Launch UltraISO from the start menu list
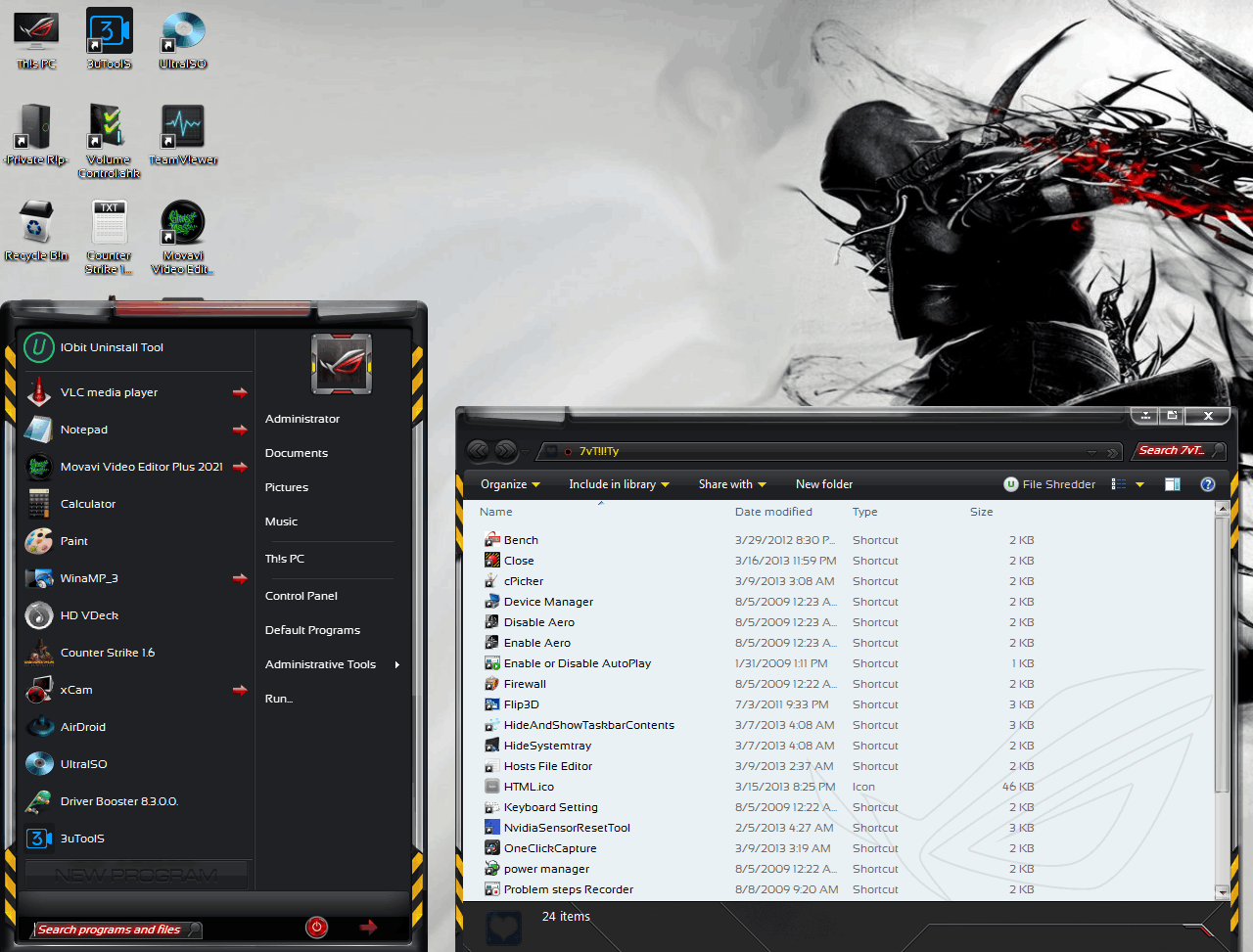 pos(136,764)
